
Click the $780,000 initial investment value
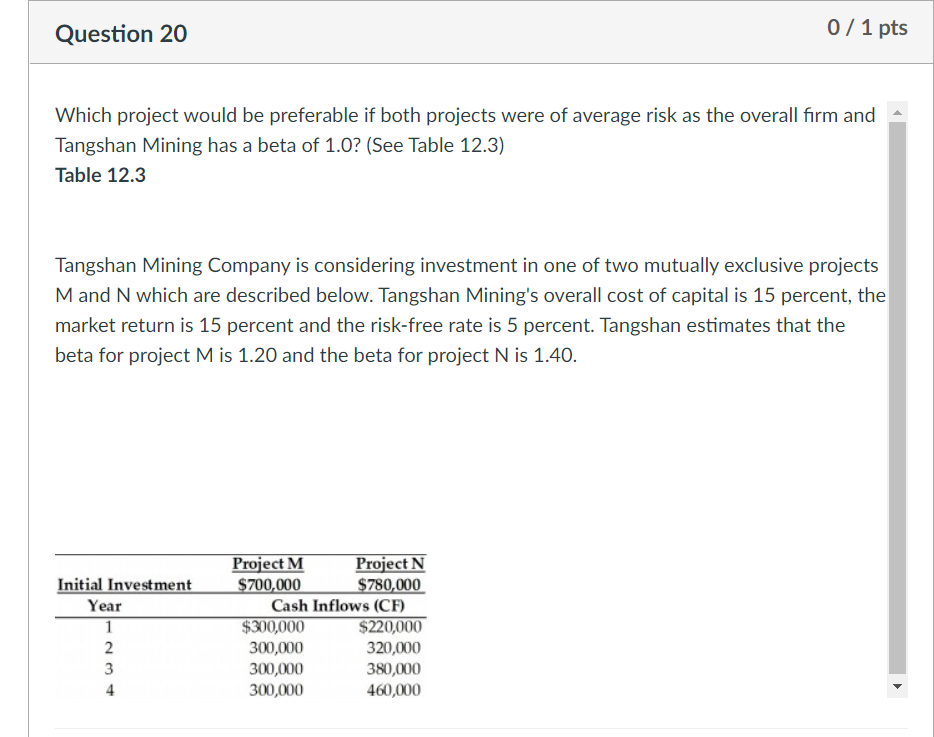[389, 584]
